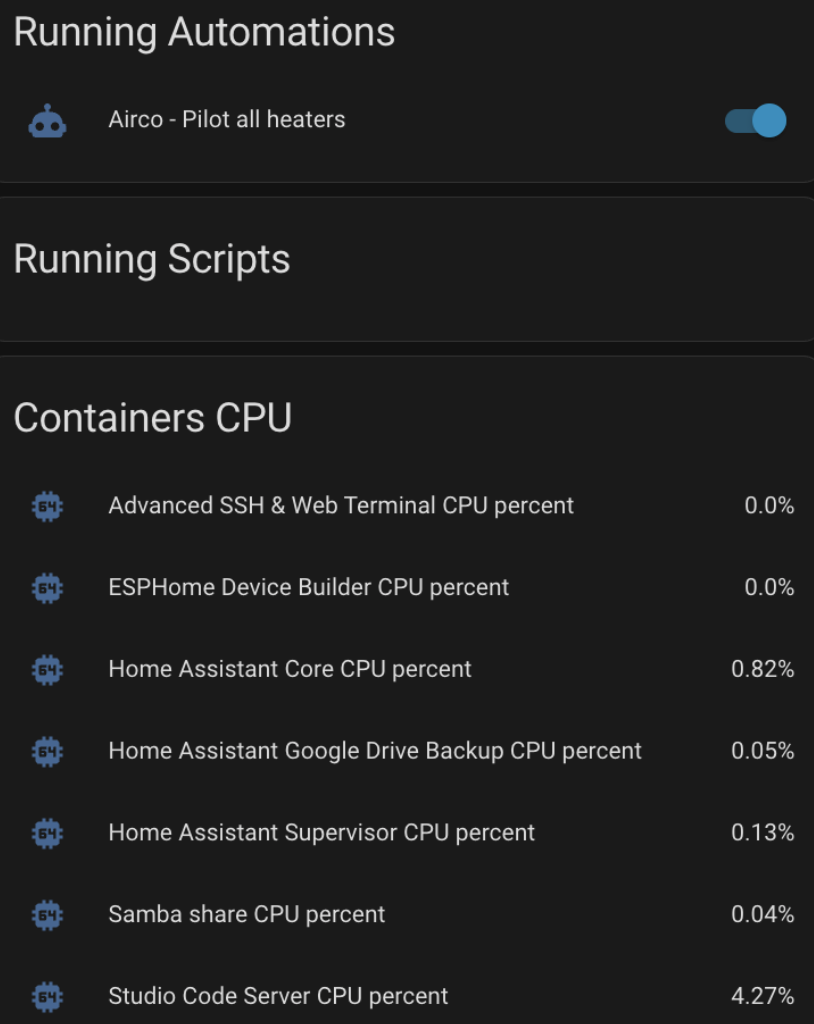Click the Running Scripts card heading
Image resolution: width=814 pixels, height=1024 pixels.
[152, 260]
